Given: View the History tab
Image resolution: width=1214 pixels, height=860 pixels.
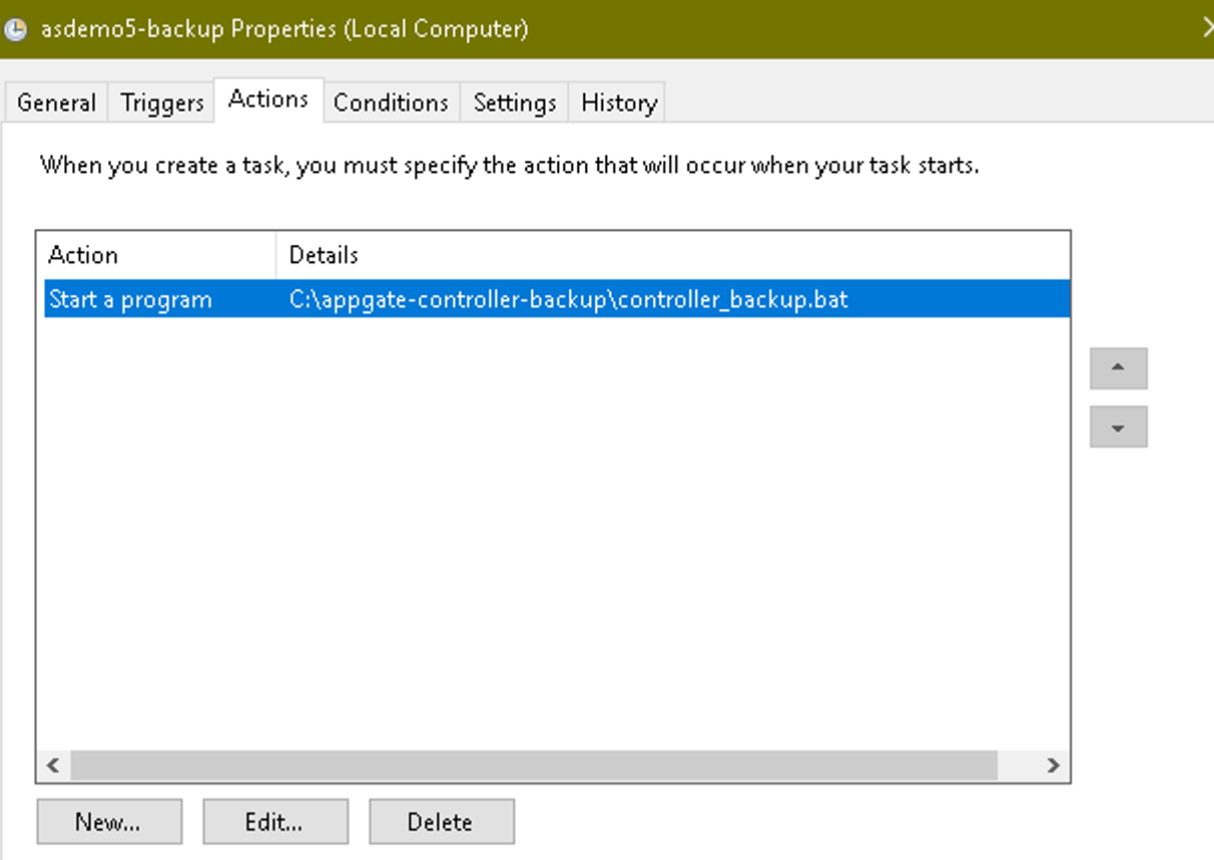Looking at the screenshot, I should click(617, 101).
